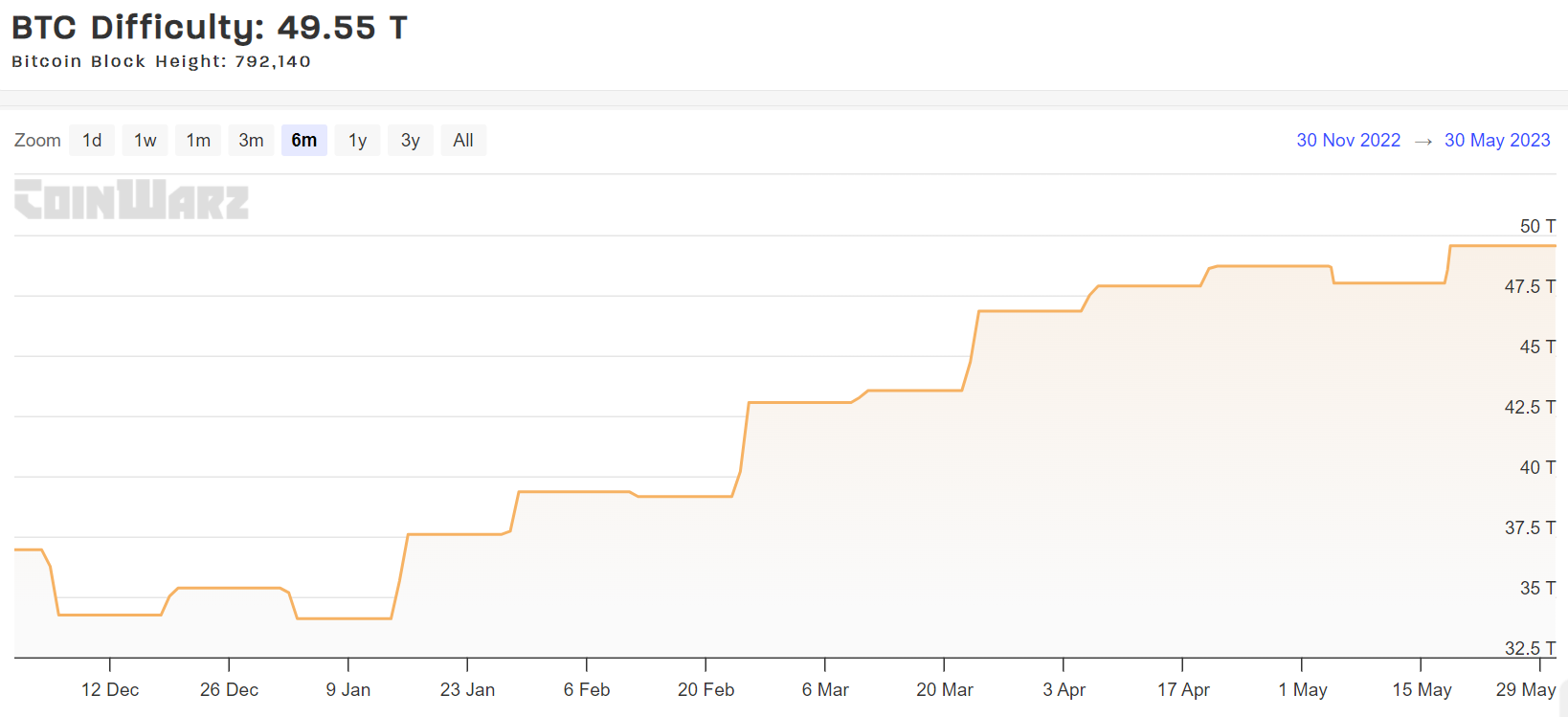The image size is (1568, 717).
Task: Click the 9 Jan axis label
Action: coord(347,689)
